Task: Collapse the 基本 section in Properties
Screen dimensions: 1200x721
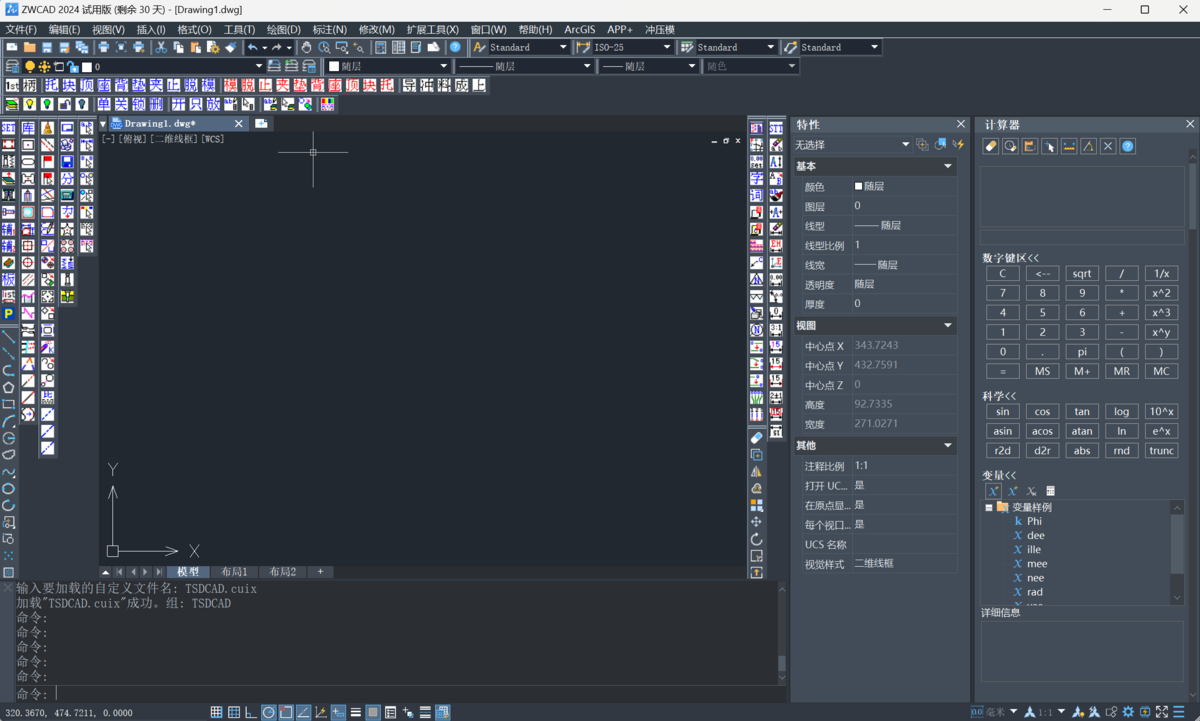Action: [947, 166]
